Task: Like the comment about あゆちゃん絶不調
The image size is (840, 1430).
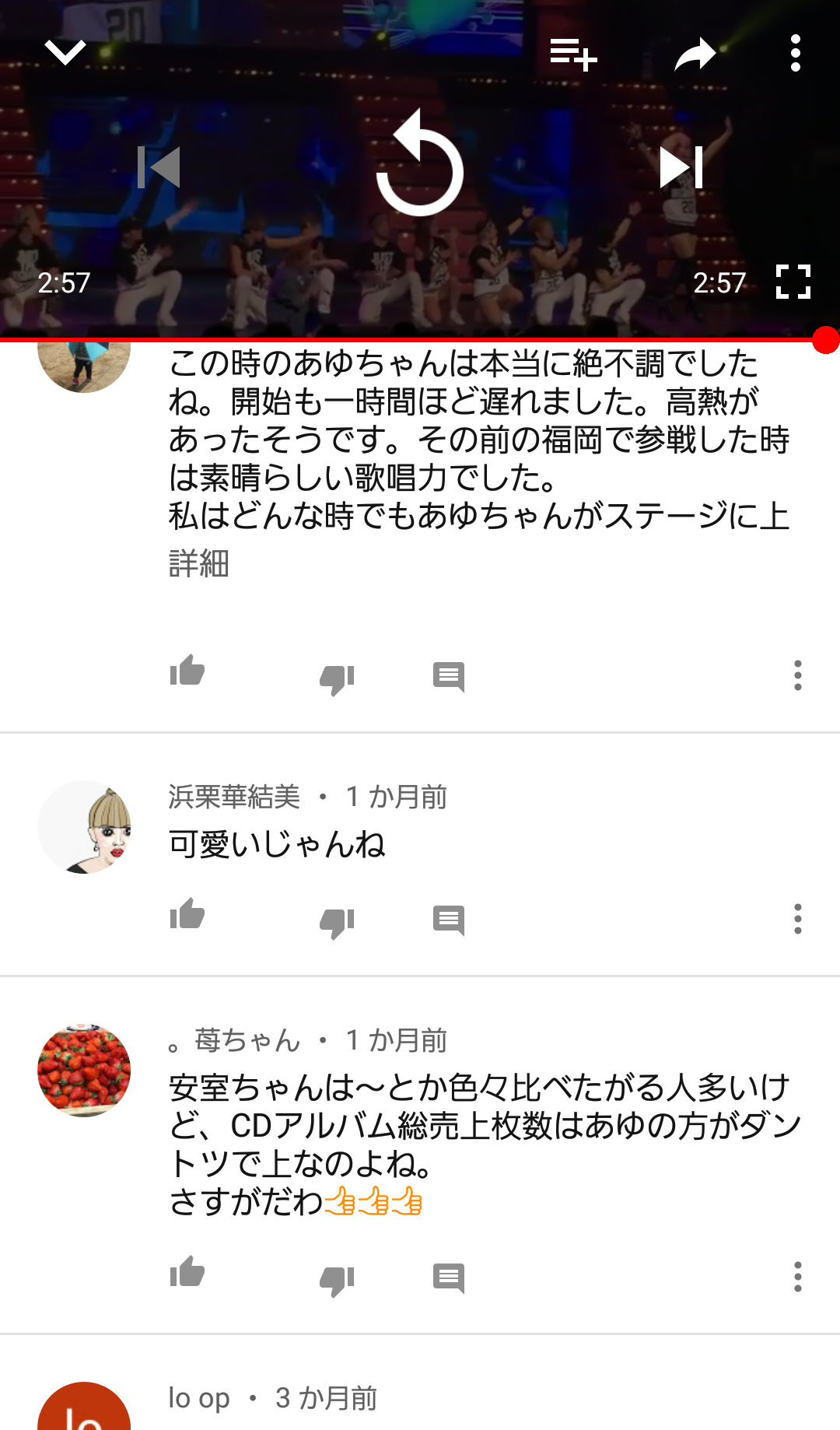Action: click(x=187, y=671)
